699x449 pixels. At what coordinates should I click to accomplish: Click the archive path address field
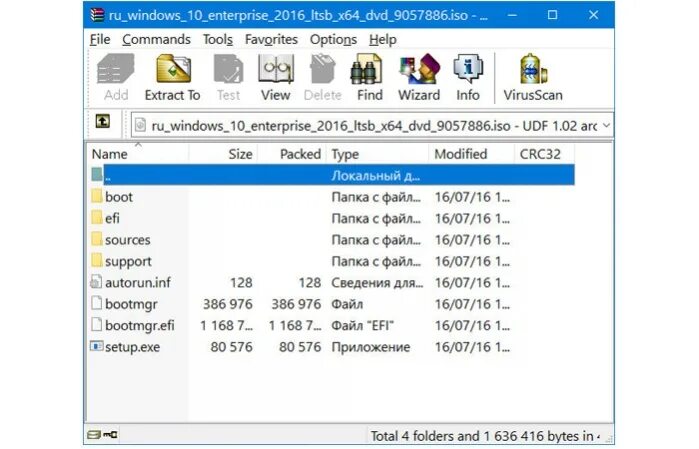pyautogui.click(x=372, y=125)
